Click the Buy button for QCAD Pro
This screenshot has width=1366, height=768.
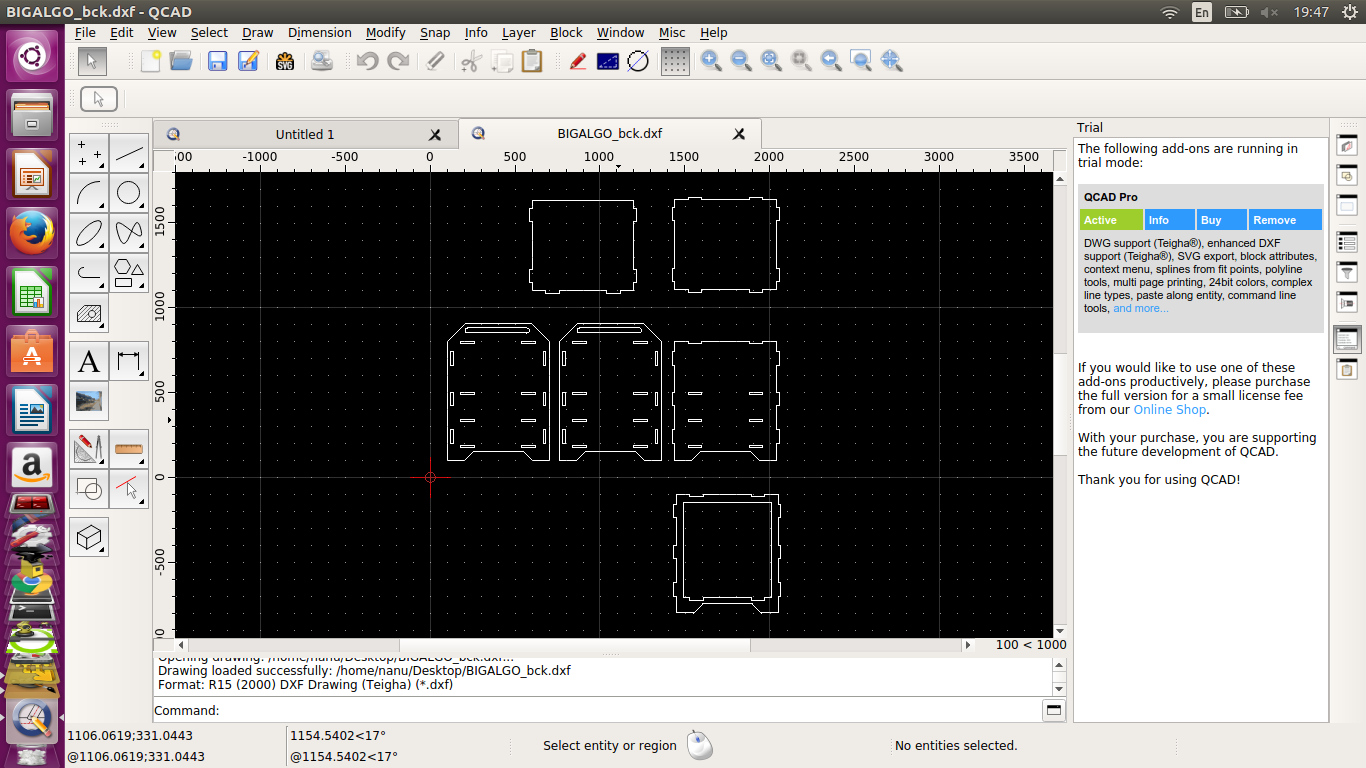coord(1221,220)
